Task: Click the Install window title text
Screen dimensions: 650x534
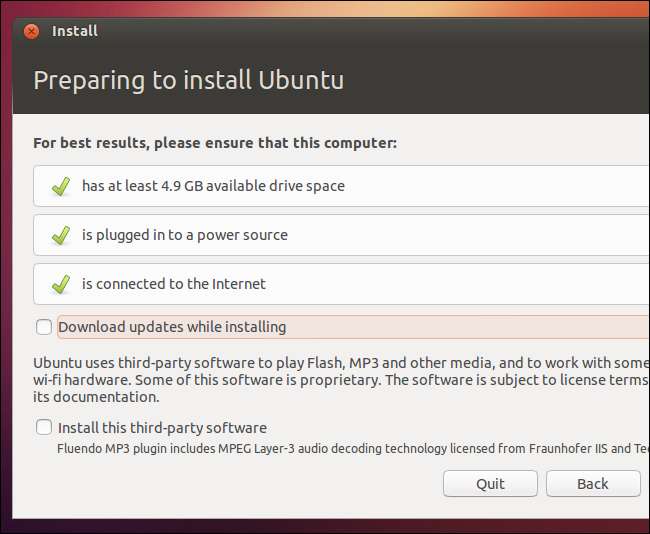Action: (x=75, y=31)
